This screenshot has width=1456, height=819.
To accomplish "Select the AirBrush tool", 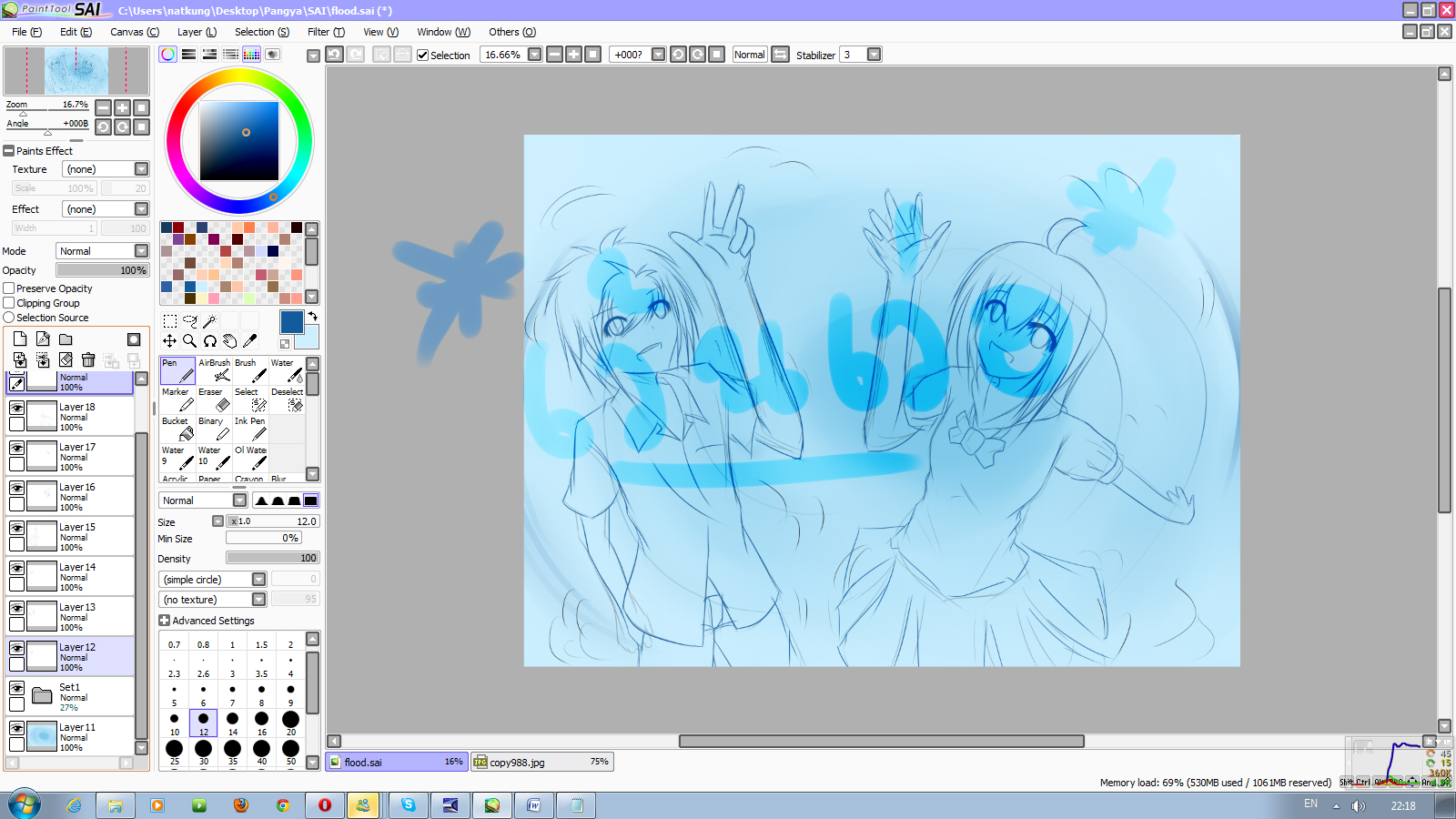I will tap(214, 370).
